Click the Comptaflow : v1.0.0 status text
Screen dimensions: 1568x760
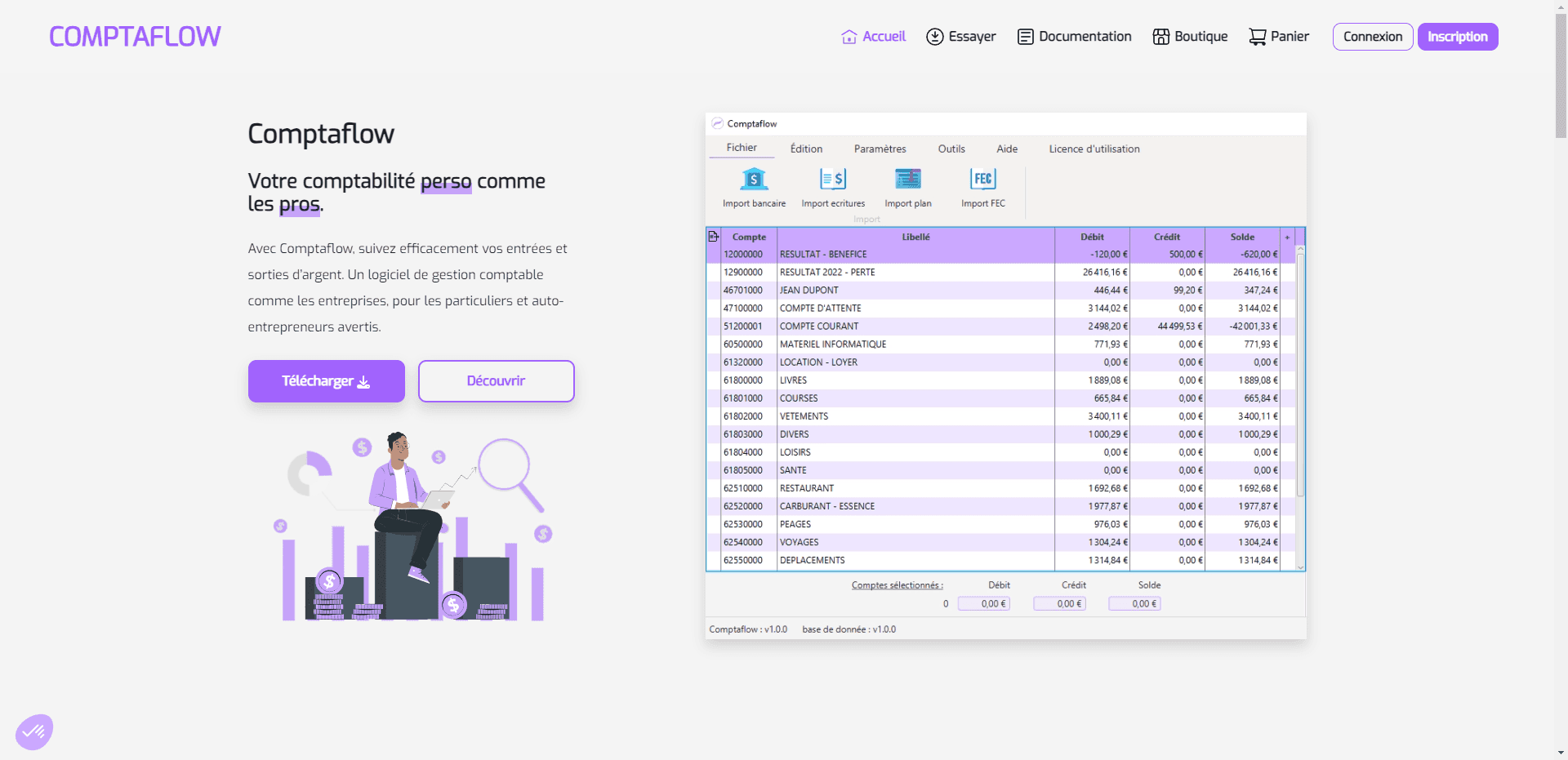click(x=748, y=629)
